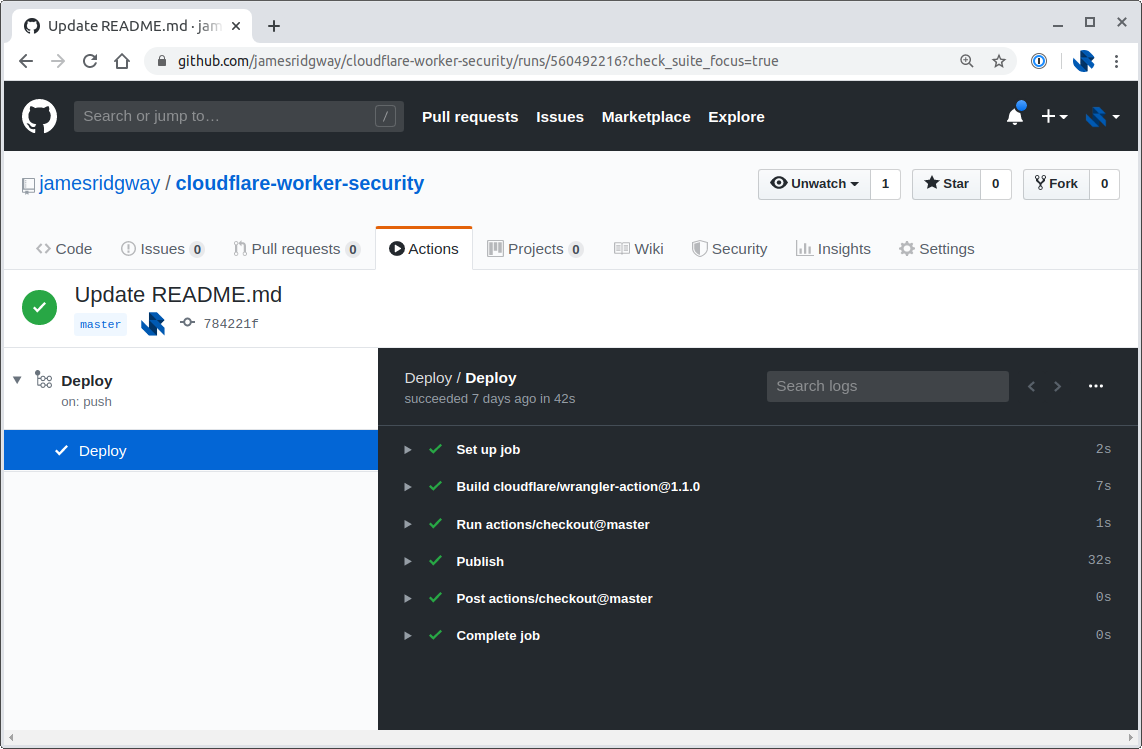Open the log options ellipsis menu

(1095, 386)
